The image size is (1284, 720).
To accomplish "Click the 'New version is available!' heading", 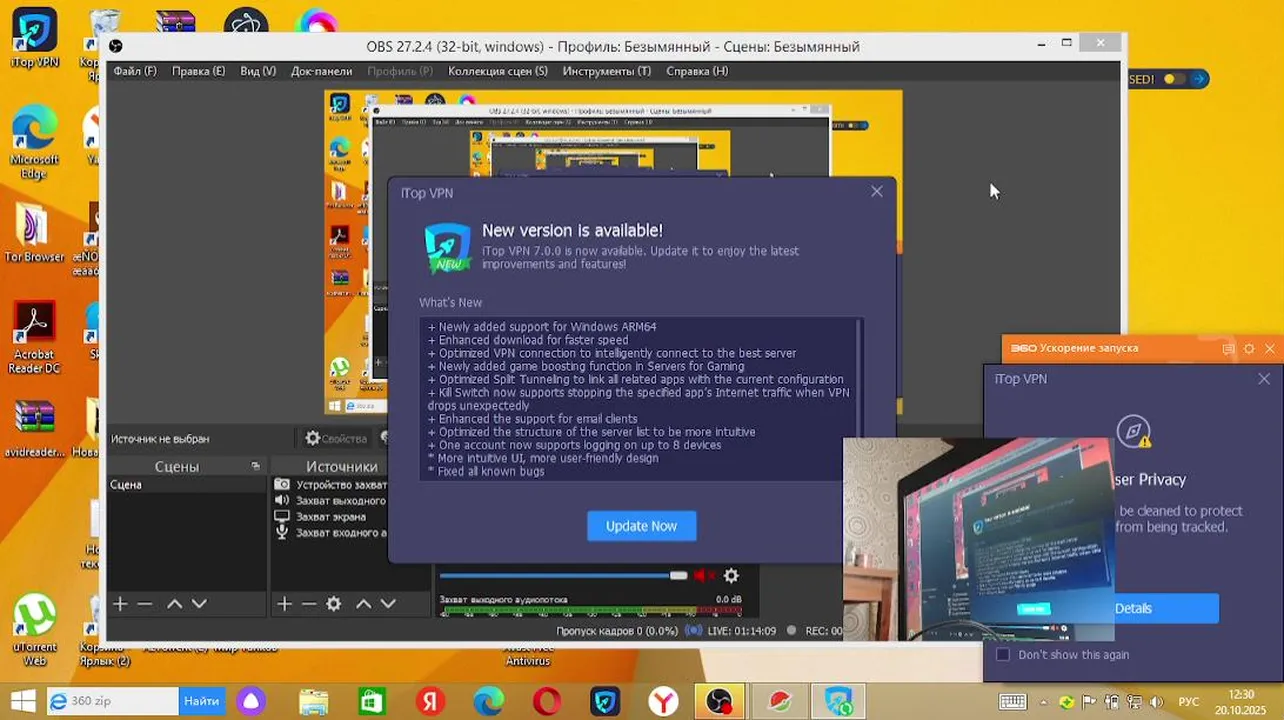I will (x=572, y=231).
